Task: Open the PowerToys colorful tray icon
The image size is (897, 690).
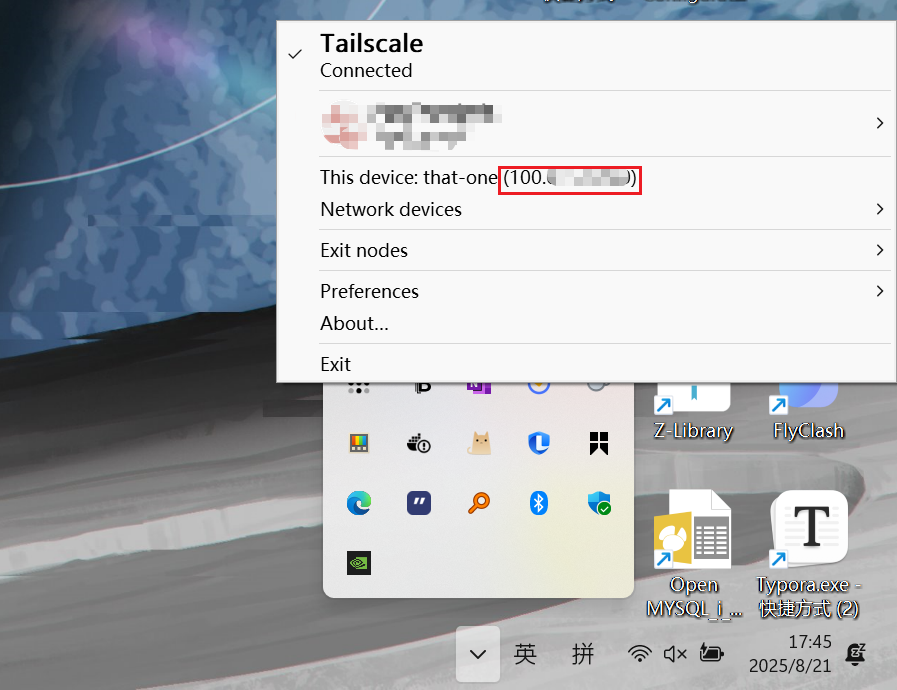Action: (x=359, y=443)
